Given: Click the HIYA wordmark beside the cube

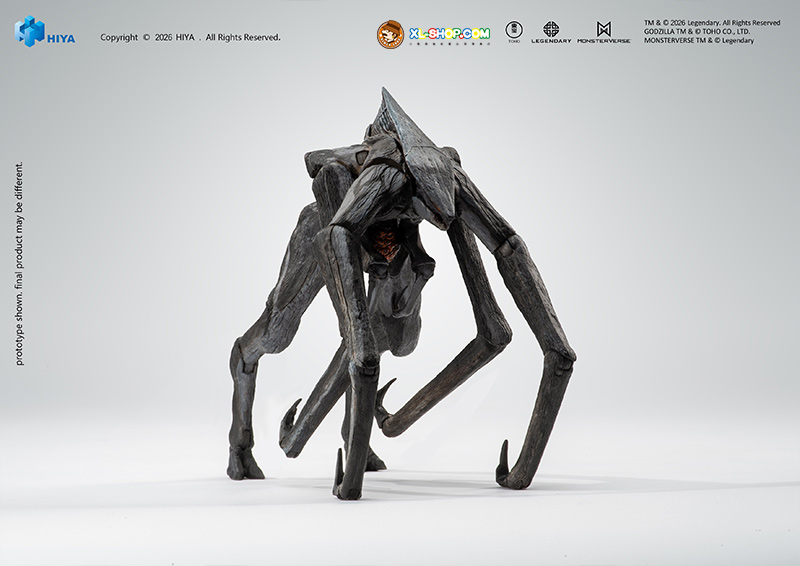Looking at the screenshot, I should [61, 38].
